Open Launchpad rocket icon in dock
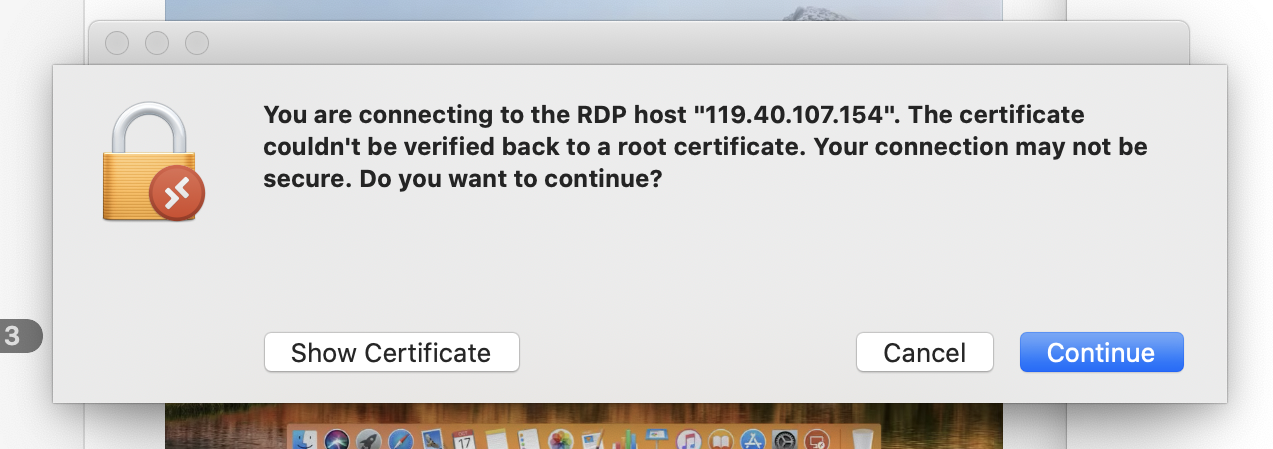 click(x=368, y=440)
